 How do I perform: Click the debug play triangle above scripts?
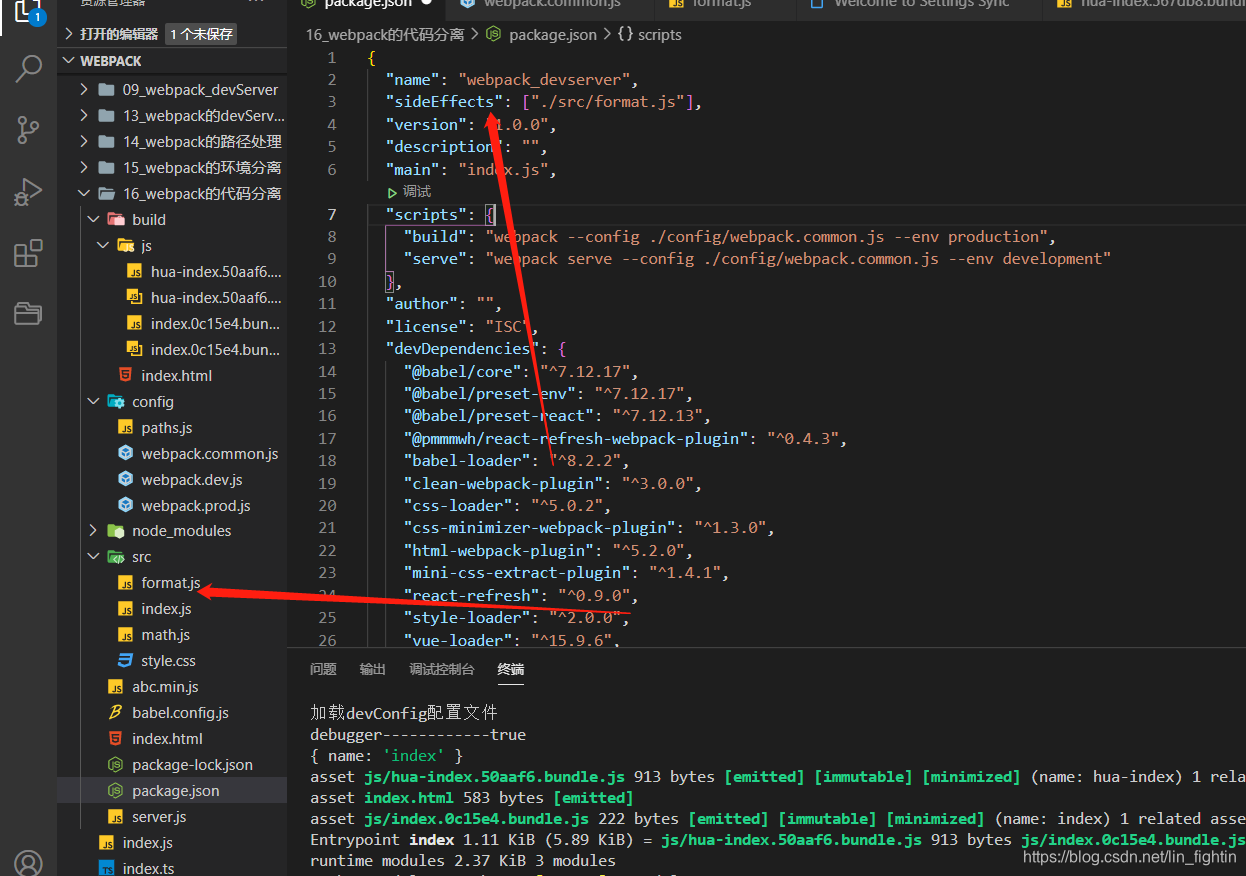[392, 192]
